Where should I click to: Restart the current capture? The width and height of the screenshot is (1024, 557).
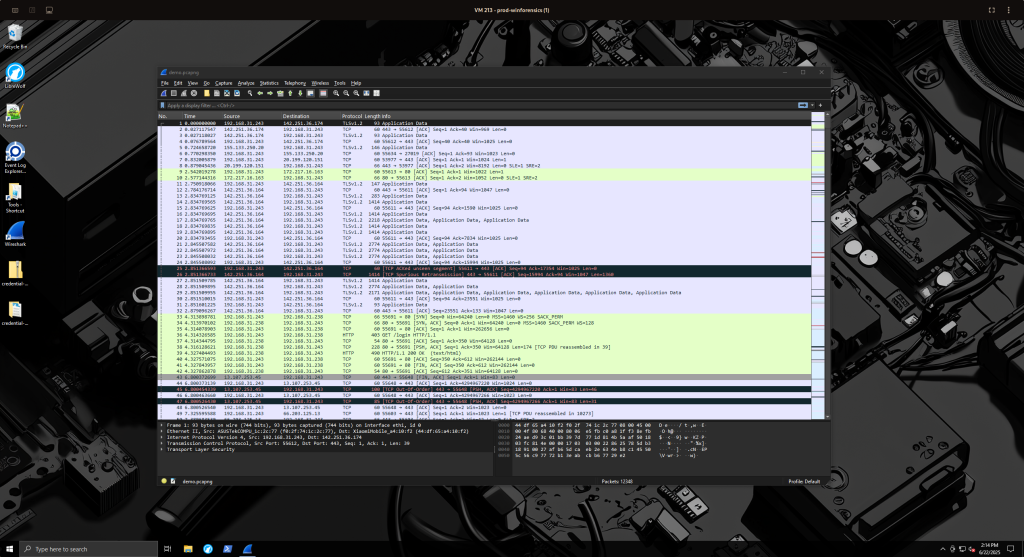[184, 93]
